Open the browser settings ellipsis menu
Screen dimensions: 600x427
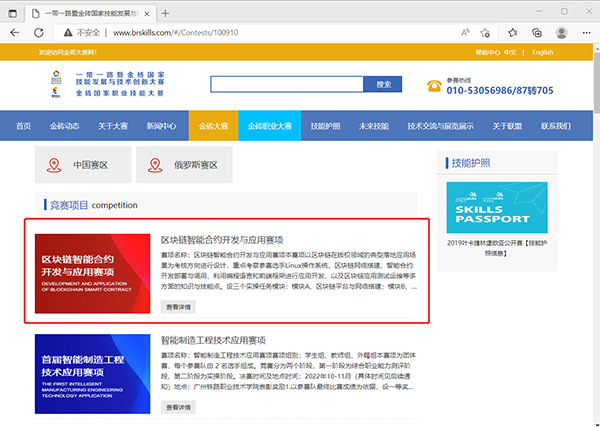click(x=584, y=33)
